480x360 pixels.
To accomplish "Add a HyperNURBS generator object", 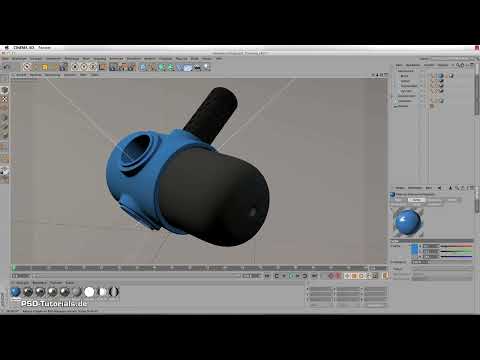I will pos(162,67).
